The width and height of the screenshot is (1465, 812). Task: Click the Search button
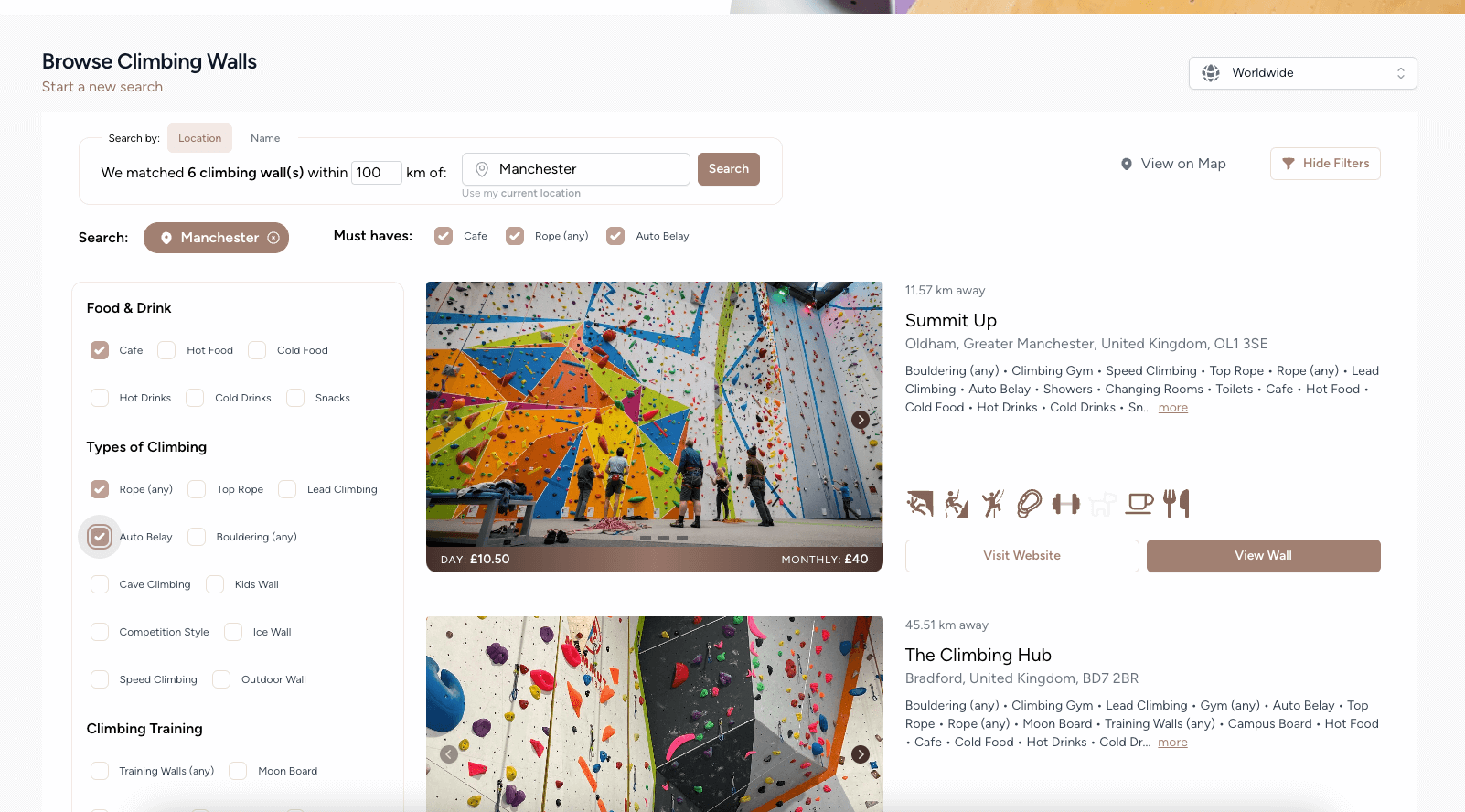[x=729, y=169]
